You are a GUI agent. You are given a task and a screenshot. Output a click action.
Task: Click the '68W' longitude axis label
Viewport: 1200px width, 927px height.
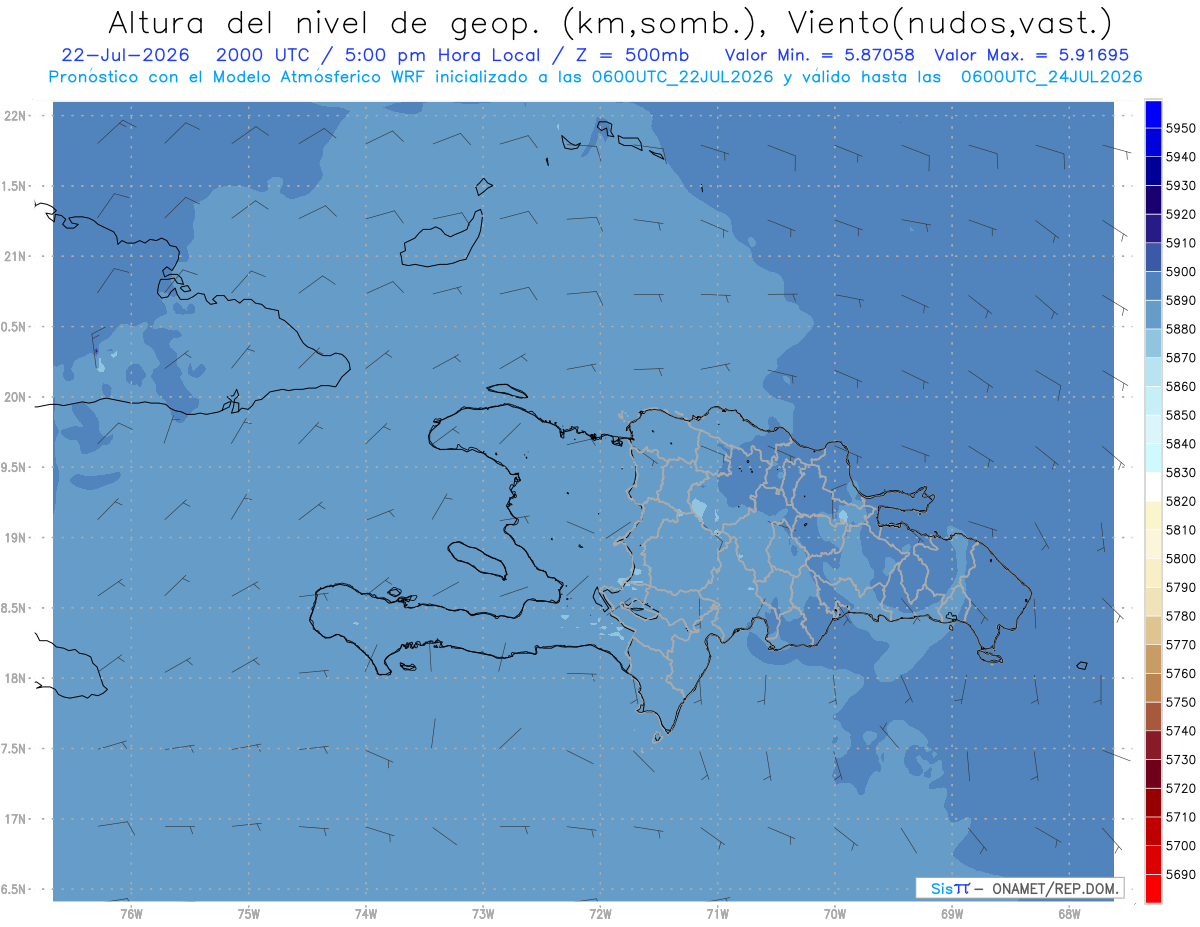(1069, 913)
